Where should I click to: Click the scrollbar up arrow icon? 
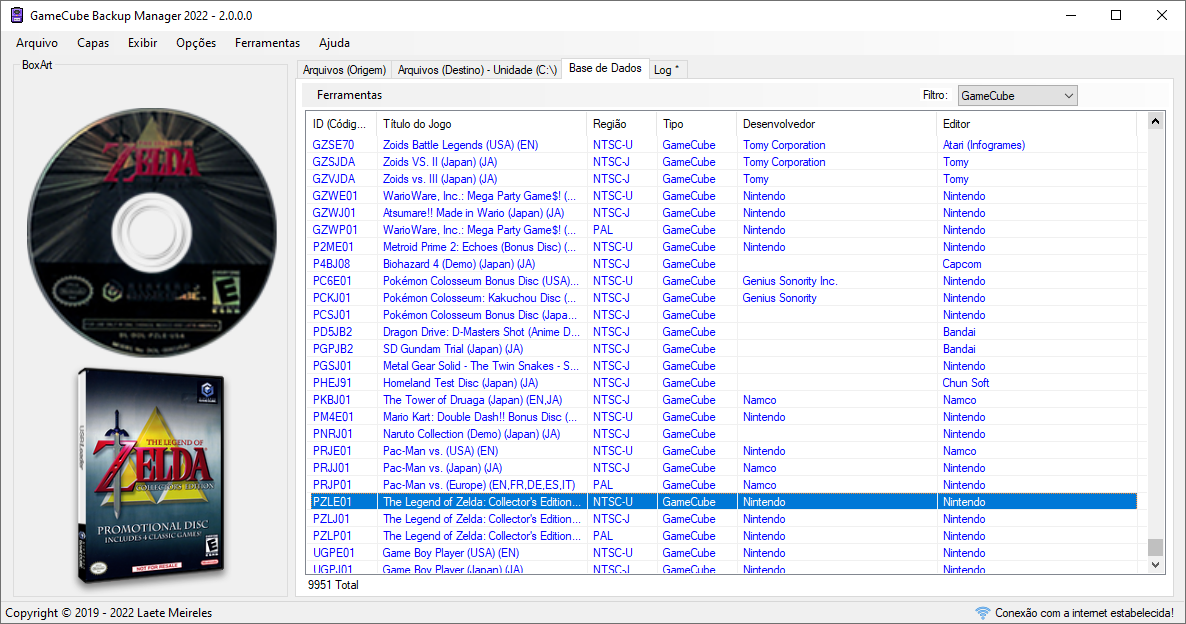[1155, 120]
